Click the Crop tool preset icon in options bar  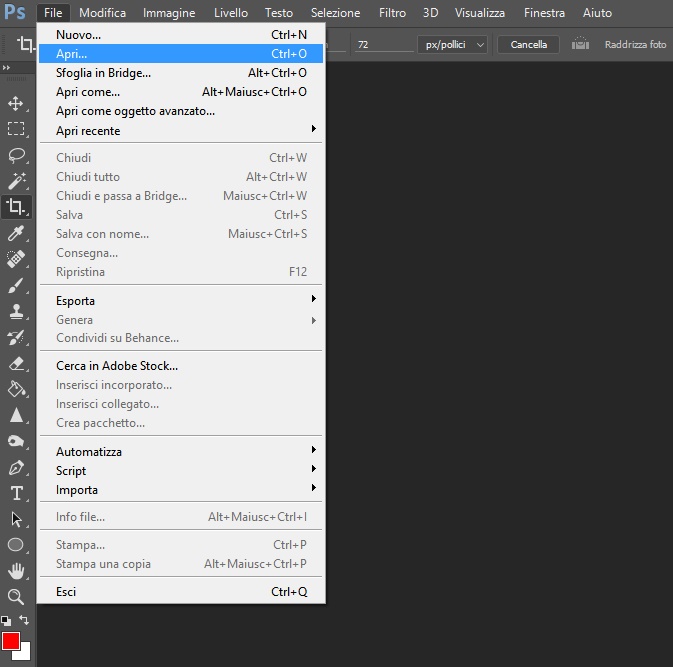26,44
